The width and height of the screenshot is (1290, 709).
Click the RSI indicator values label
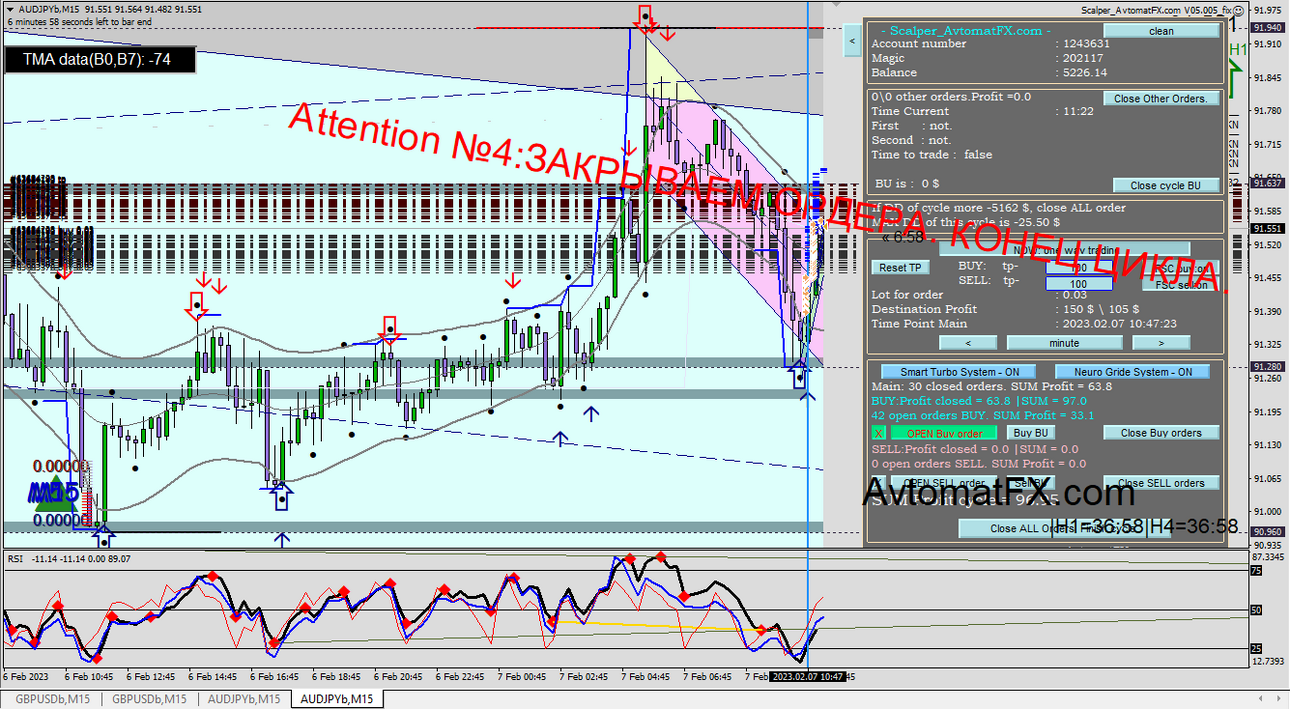click(67, 558)
